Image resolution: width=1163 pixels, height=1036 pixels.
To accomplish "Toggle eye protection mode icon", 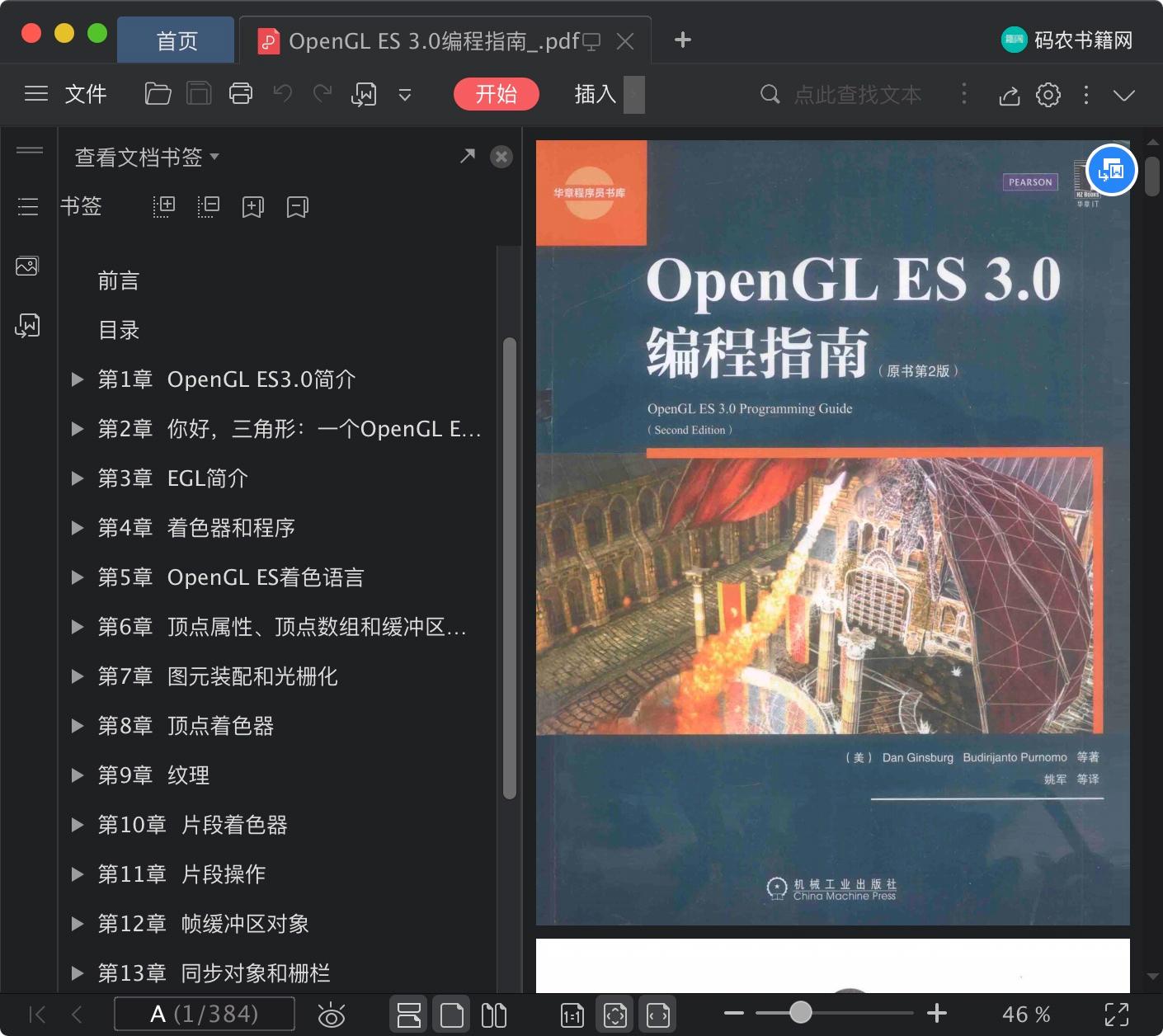I will point(332,1015).
